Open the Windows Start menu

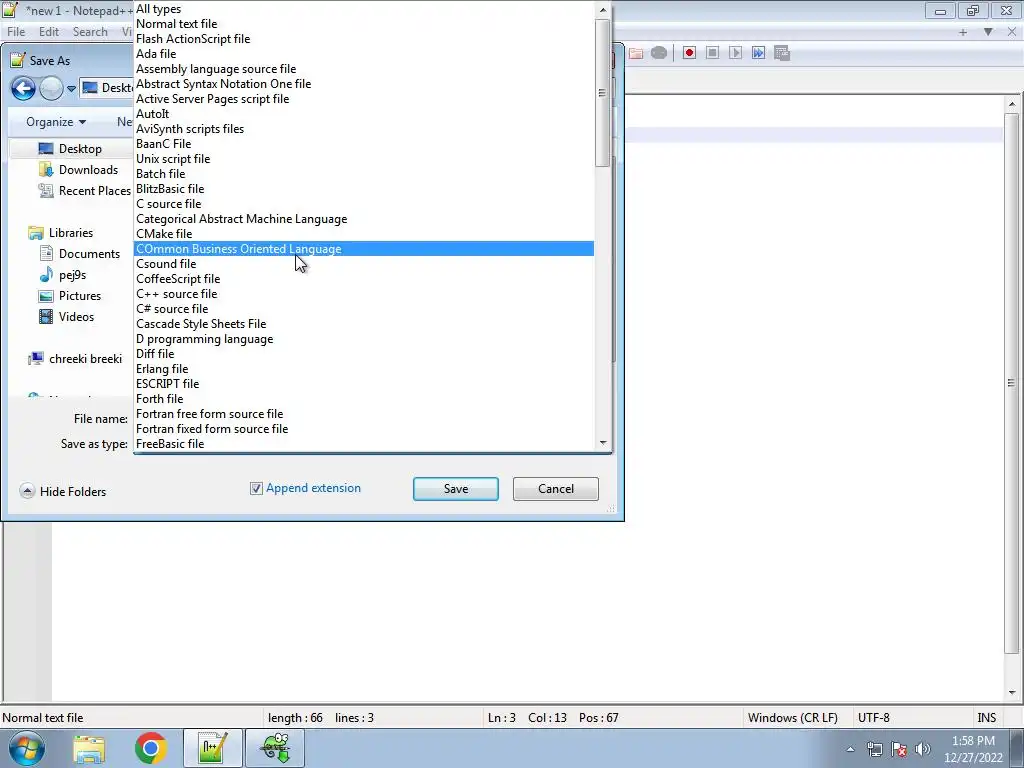(x=26, y=748)
